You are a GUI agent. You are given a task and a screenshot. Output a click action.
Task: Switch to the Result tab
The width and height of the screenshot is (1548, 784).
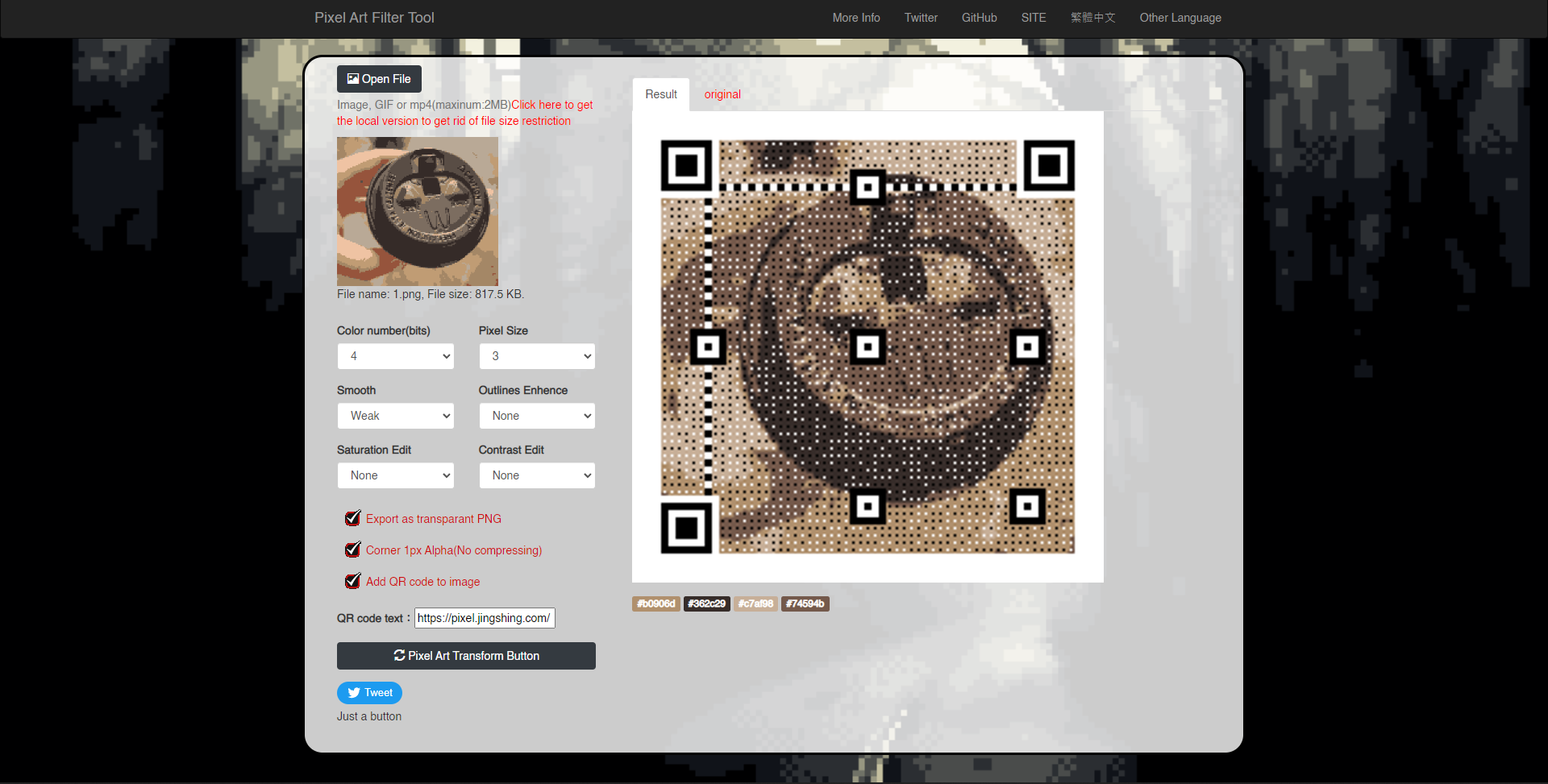661,94
